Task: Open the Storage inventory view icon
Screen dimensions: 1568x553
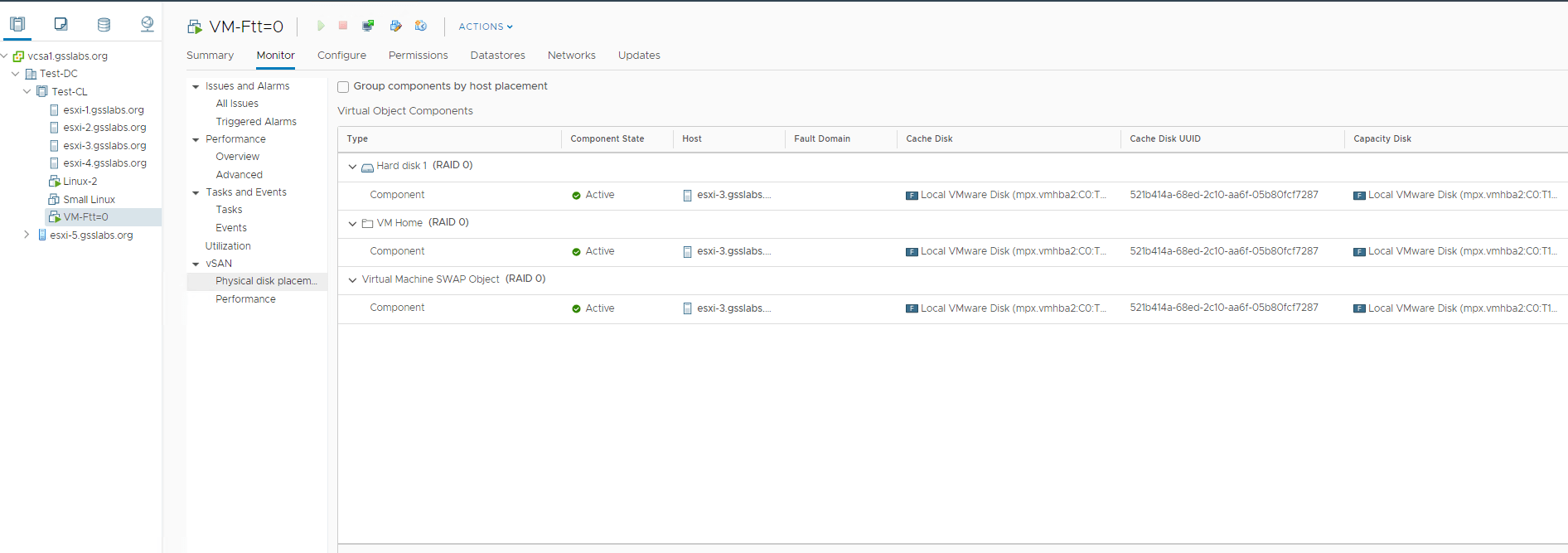Action: point(104,24)
